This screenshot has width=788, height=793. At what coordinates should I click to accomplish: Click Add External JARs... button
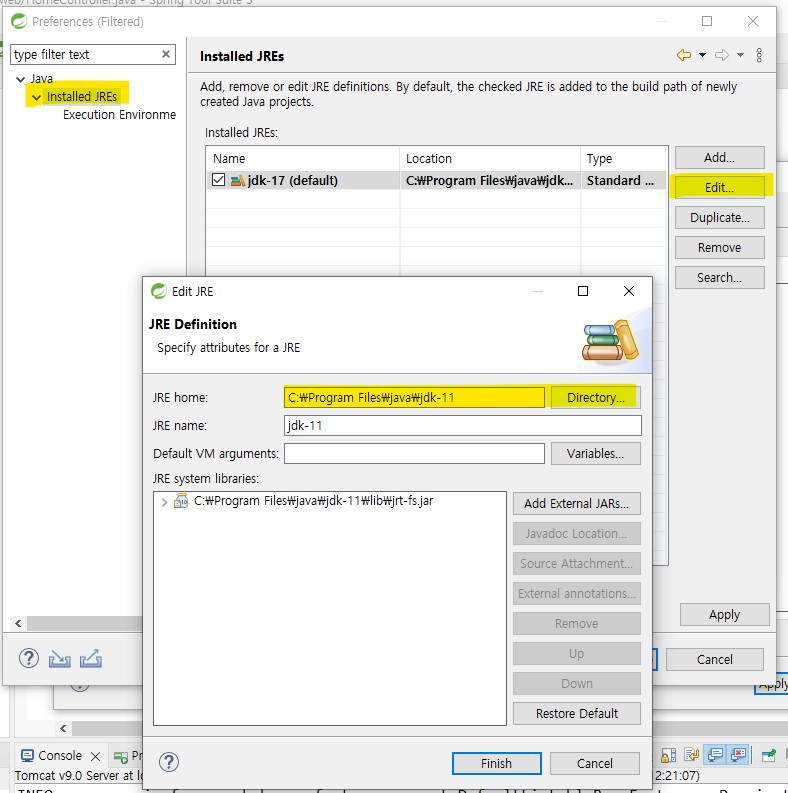(577, 504)
